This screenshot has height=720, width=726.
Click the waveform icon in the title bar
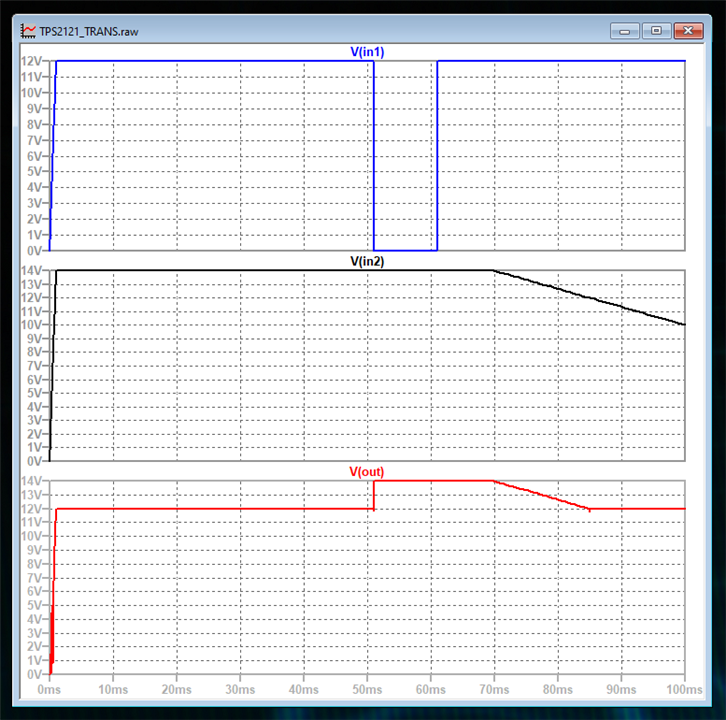28,31
